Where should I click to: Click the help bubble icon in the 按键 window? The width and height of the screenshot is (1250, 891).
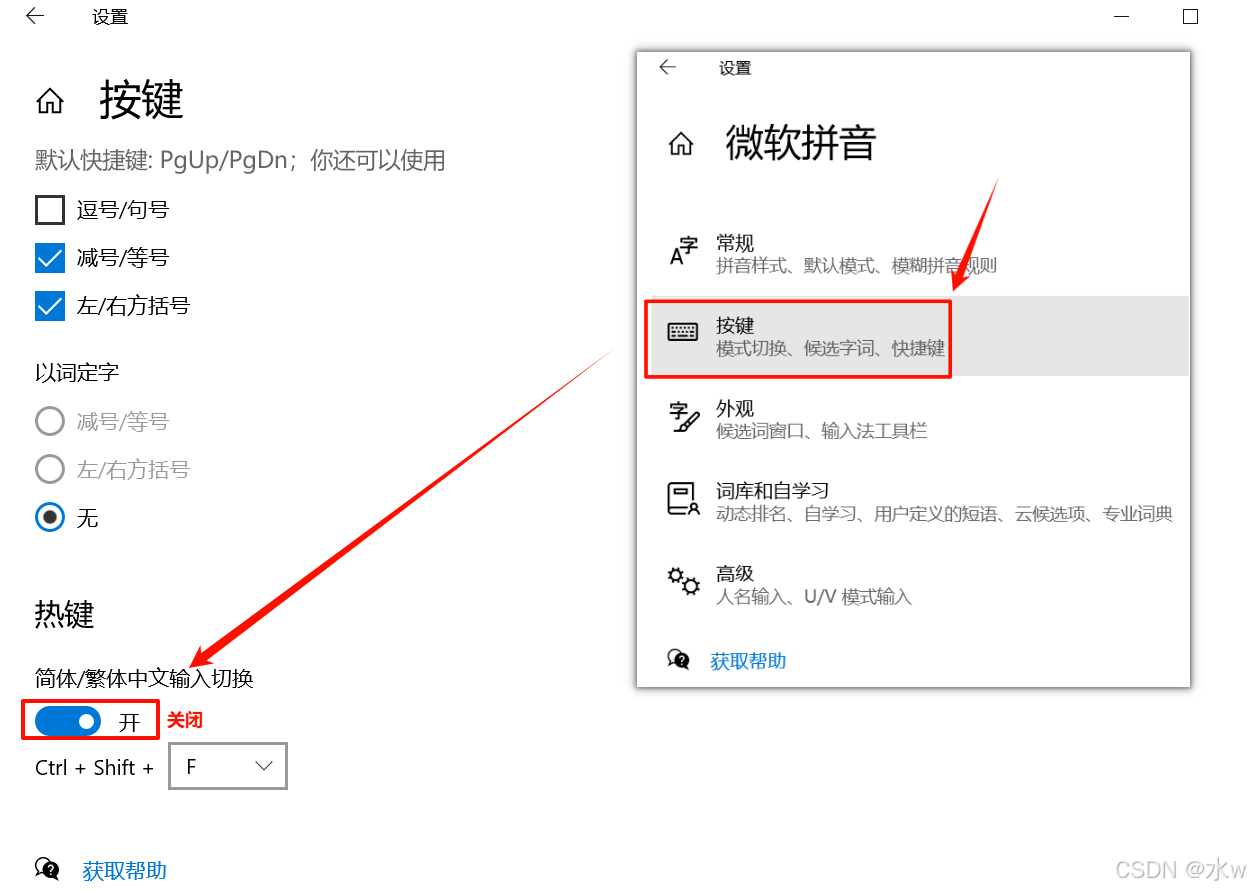click(47, 869)
